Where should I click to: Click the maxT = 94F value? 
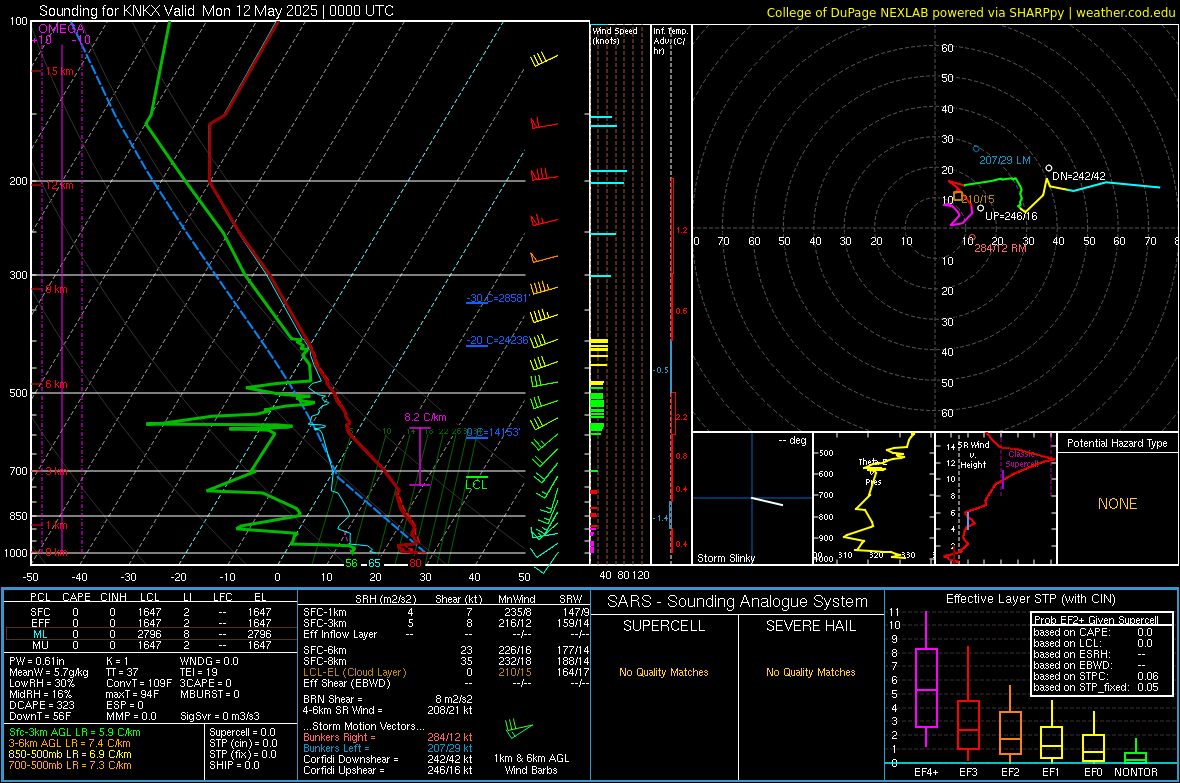132,694
